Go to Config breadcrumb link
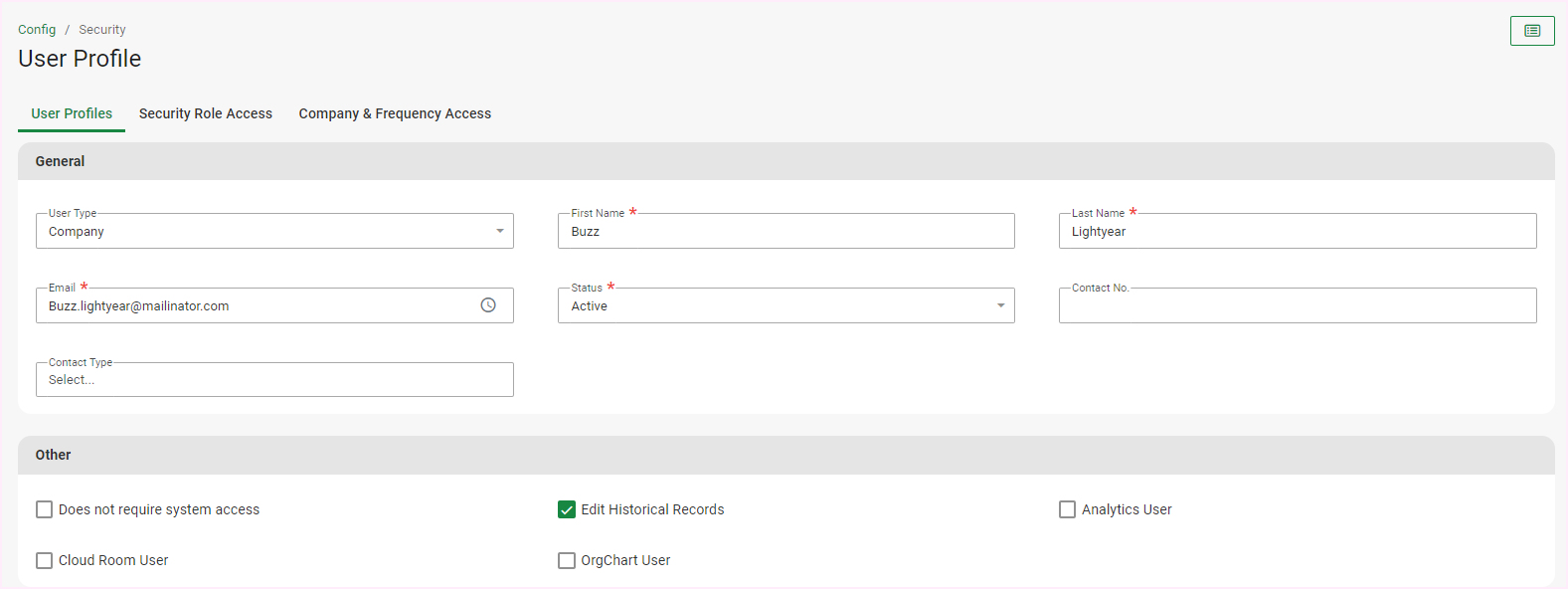1568x589 pixels. [37, 30]
